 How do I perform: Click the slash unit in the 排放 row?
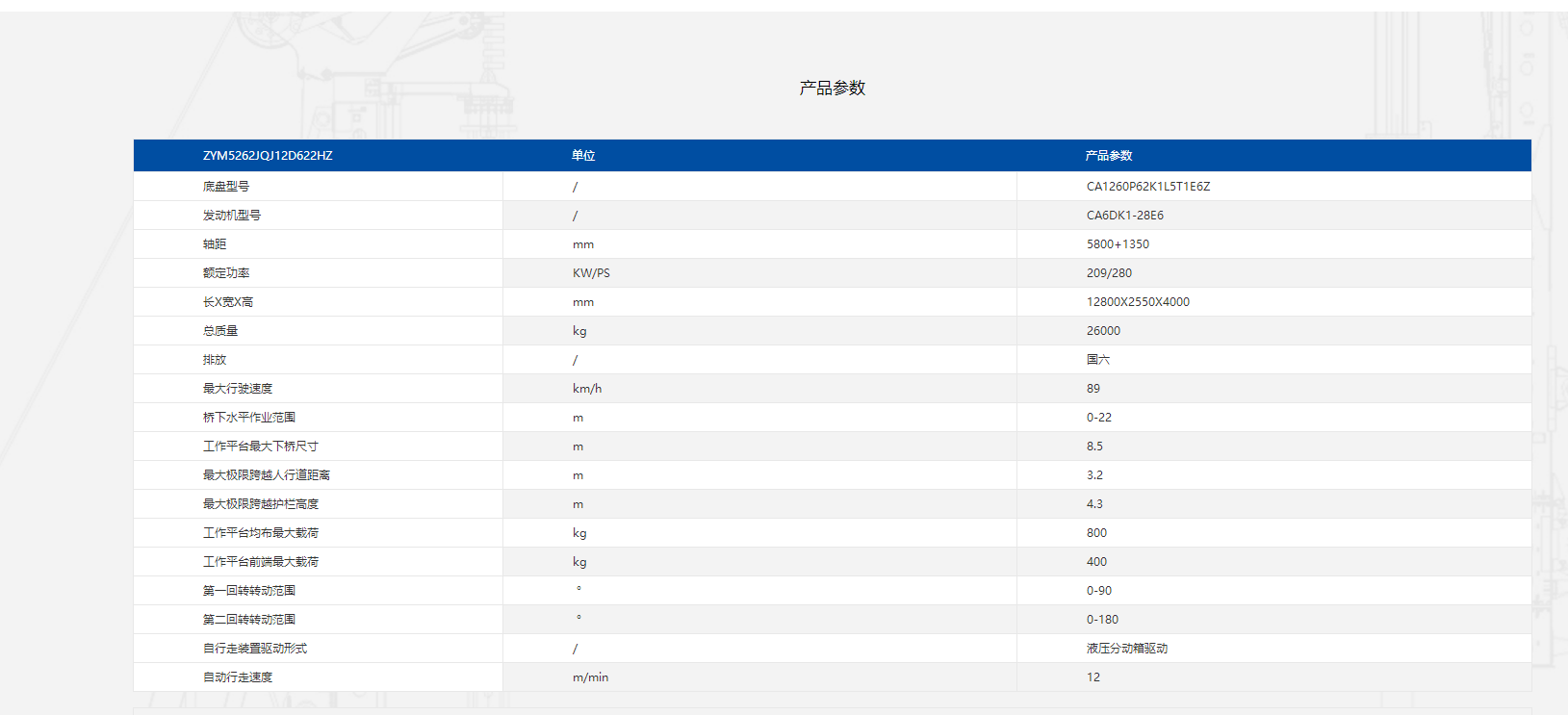point(576,360)
